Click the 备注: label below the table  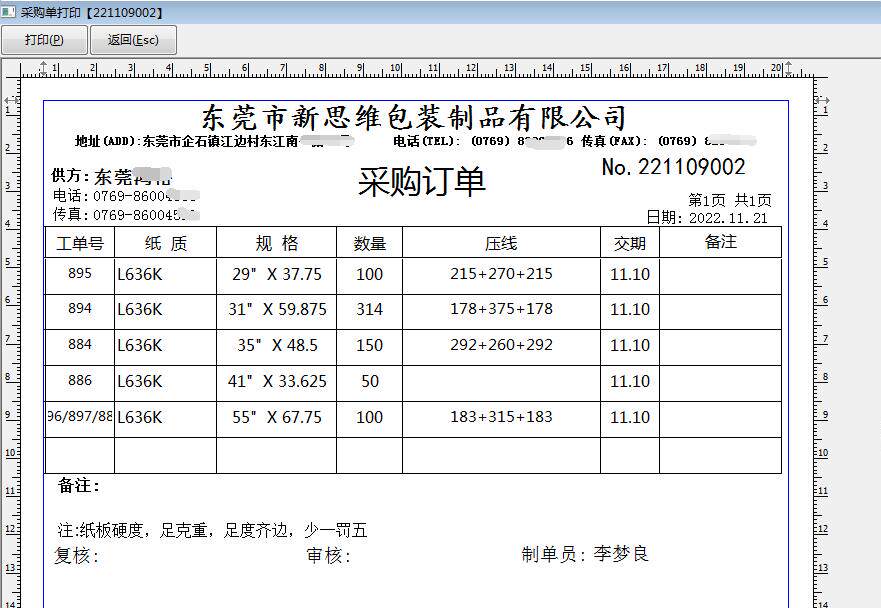point(79,486)
